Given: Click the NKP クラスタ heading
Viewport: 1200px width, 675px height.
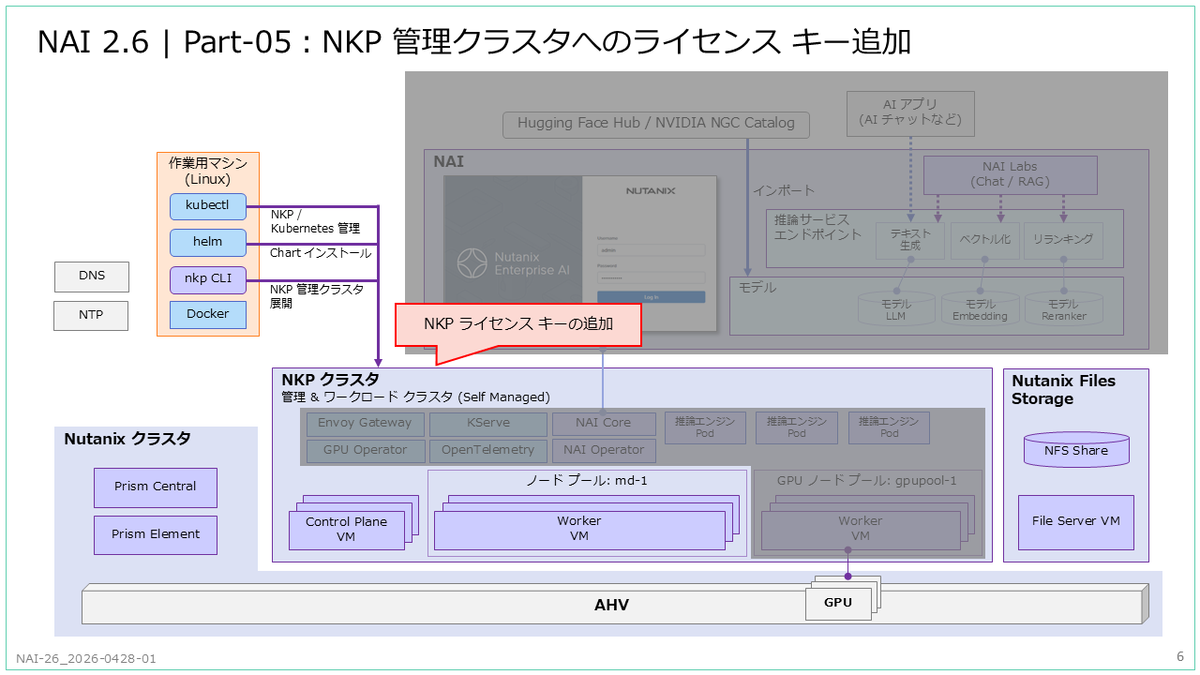Looking at the screenshot, I should [x=330, y=380].
